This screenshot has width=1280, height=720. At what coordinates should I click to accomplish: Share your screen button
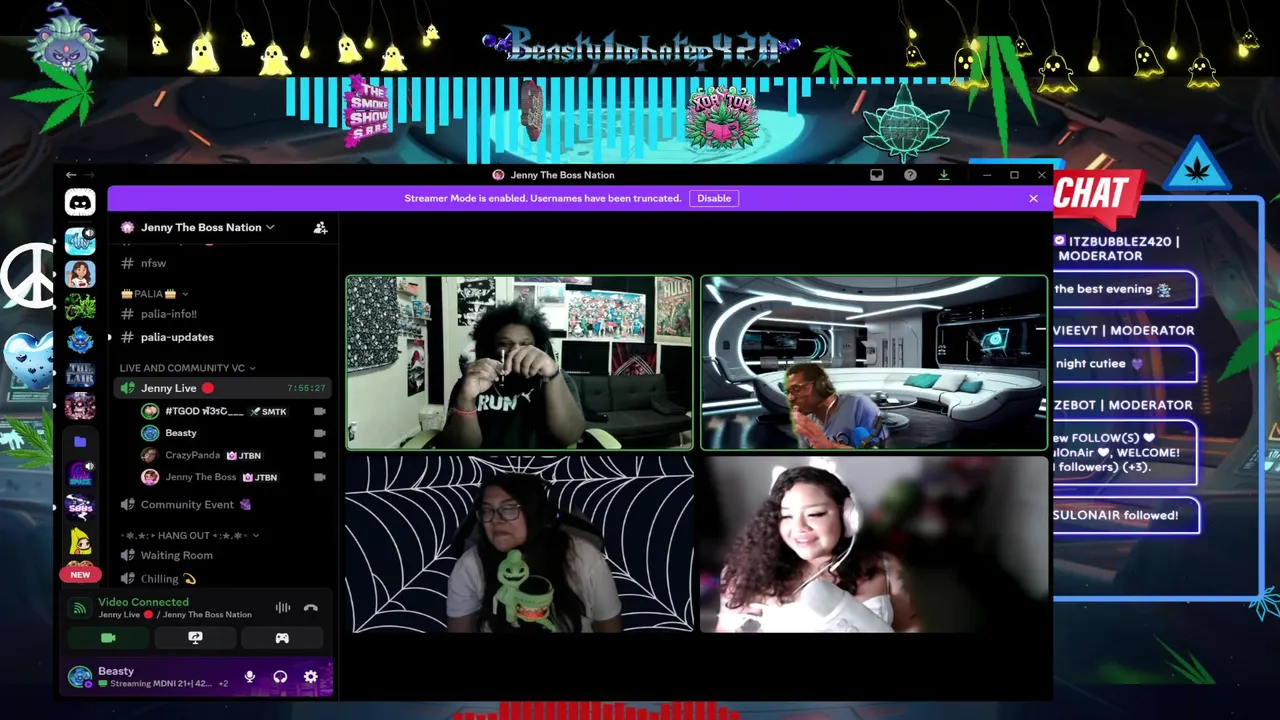click(x=195, y=638)
